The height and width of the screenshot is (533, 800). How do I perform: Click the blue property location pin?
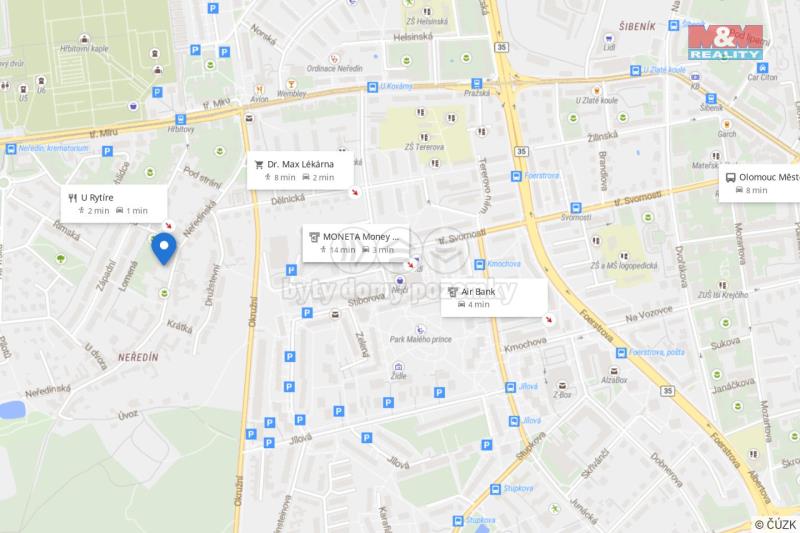164,248
